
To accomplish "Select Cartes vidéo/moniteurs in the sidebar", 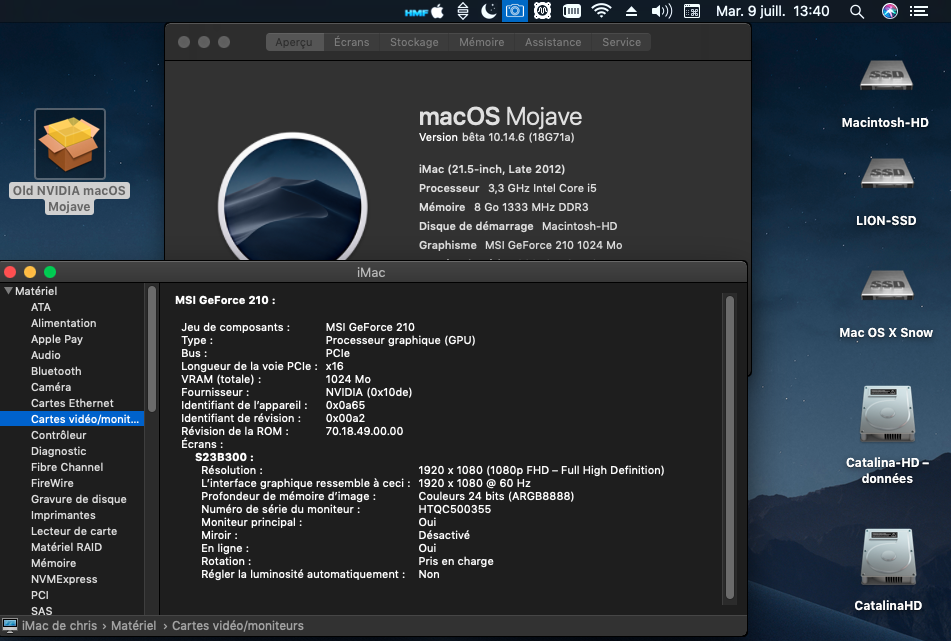I will point(72,419).
